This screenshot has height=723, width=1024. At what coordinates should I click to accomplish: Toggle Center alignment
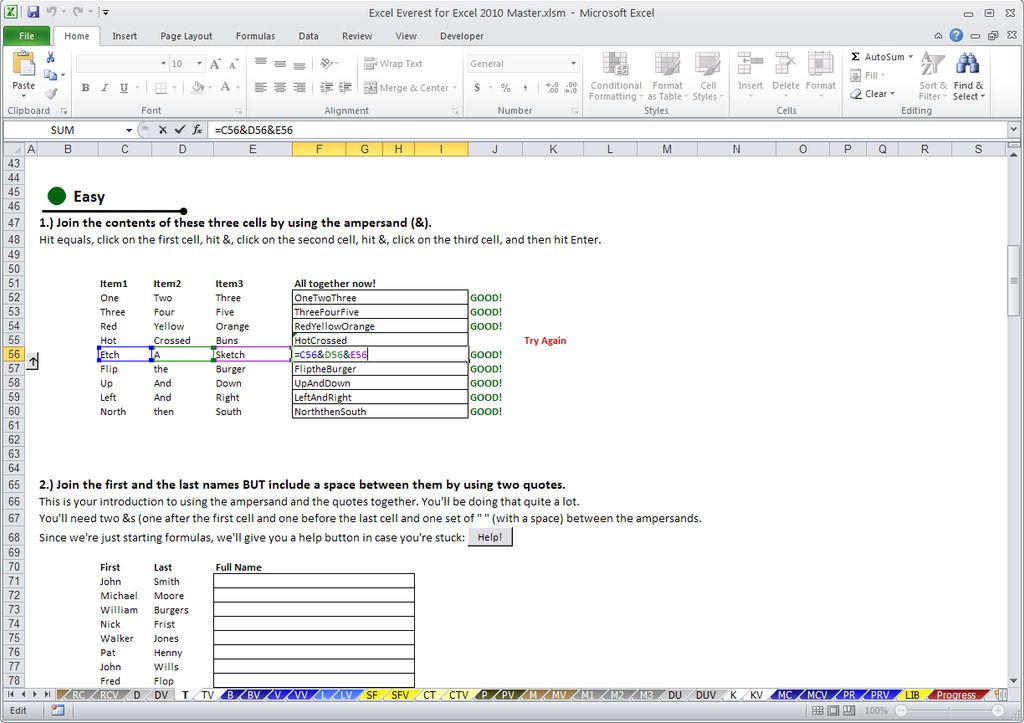click(280, 88)
